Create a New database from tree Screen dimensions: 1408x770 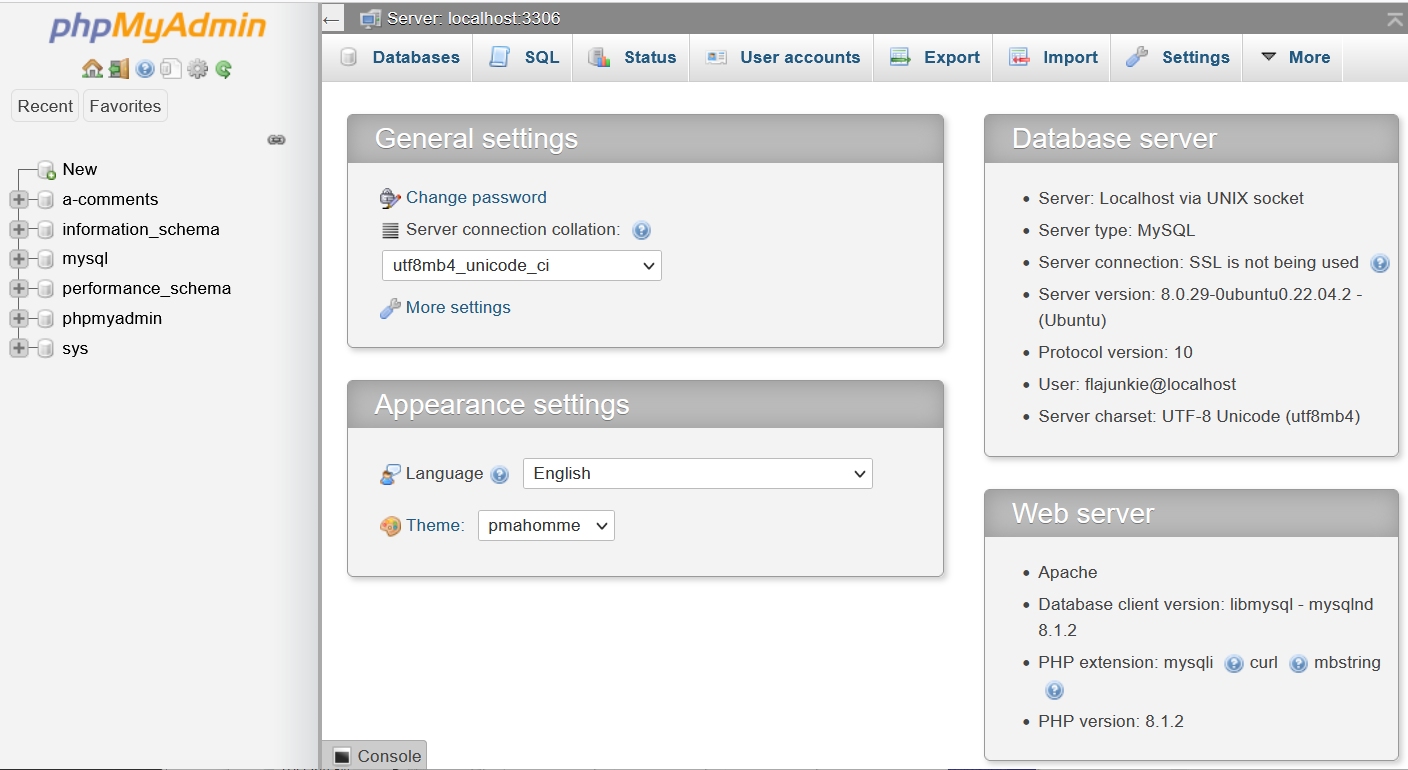click(79, 170)
